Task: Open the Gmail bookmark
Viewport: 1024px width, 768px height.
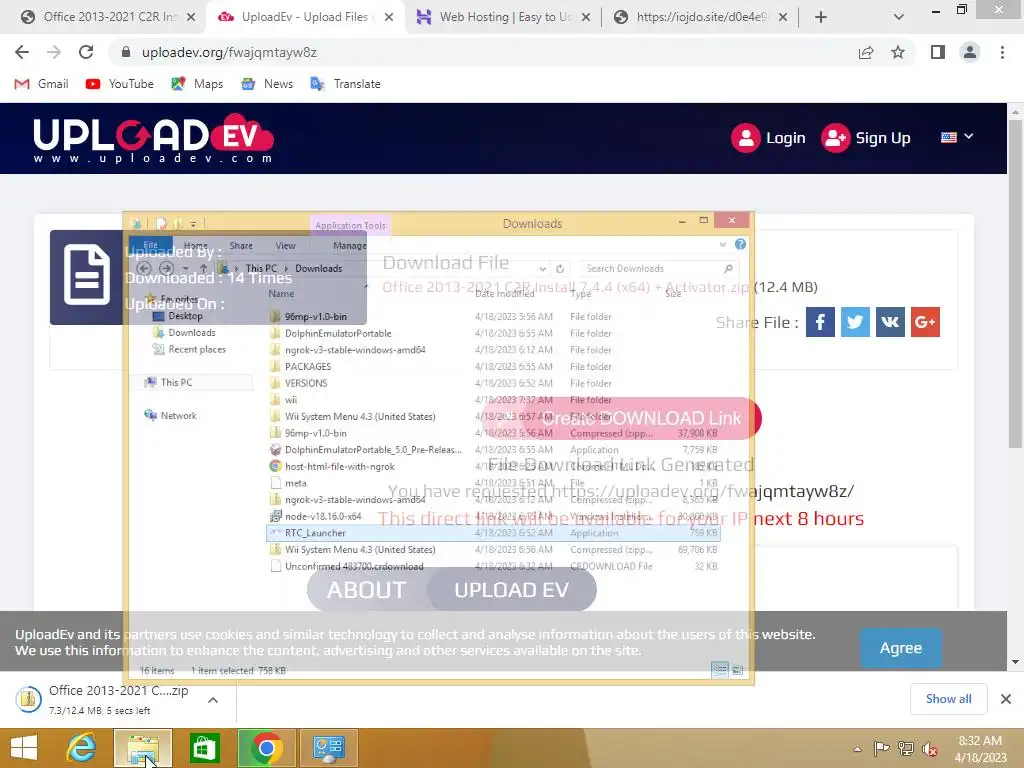Action: (x=42, y=84)
